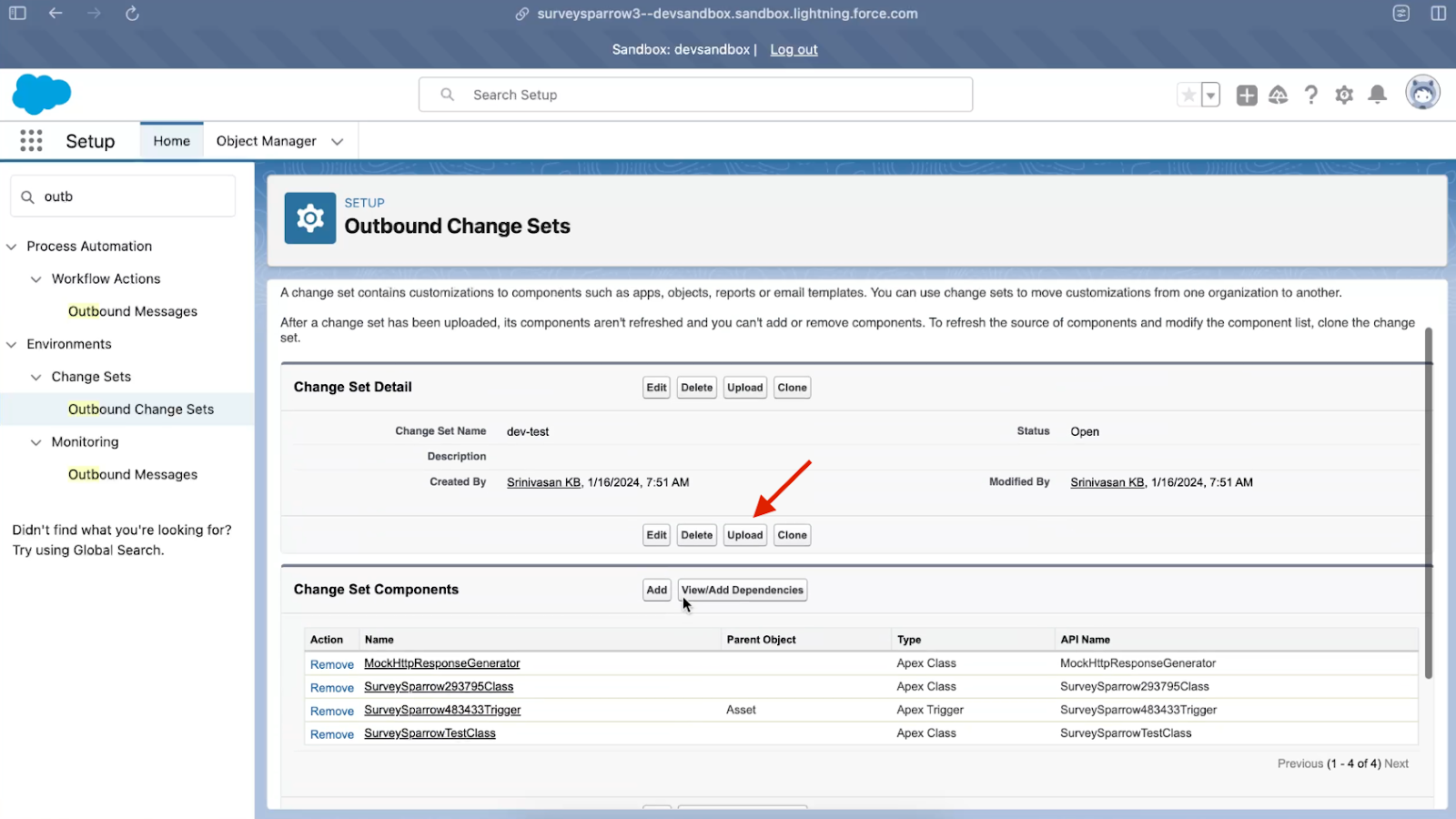
Task: Open the Setup gear menu icon
Action: (x=1344, y=95)
